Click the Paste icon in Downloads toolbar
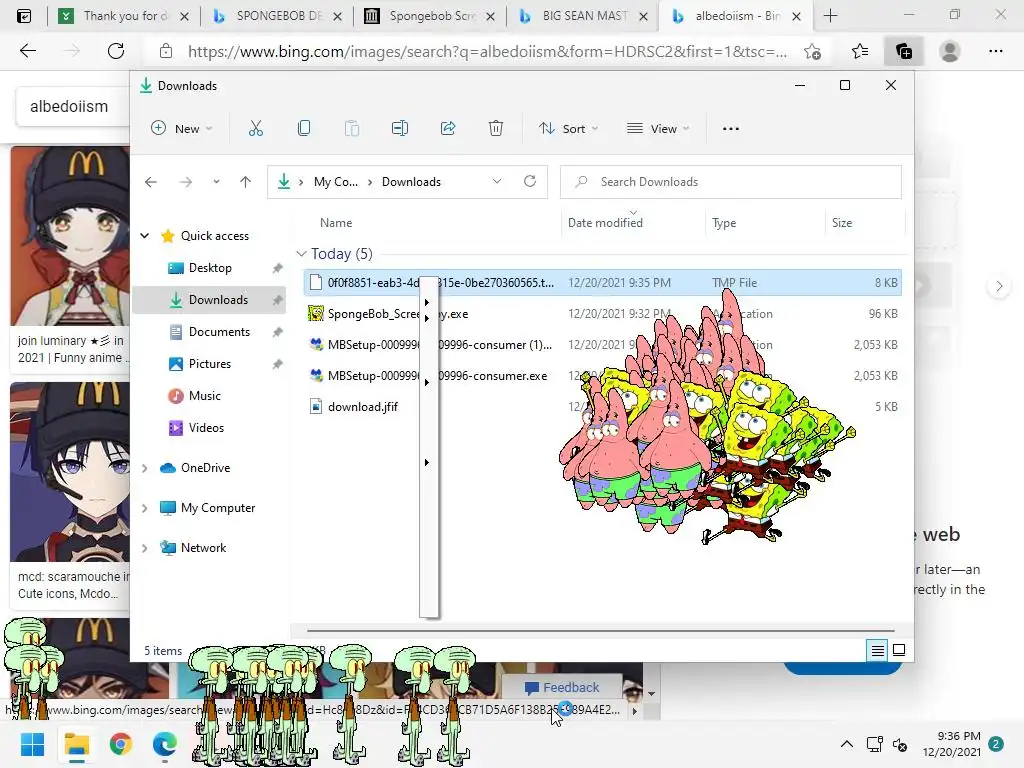Screen dimensions: 1024x768 (x=351, y=129)
